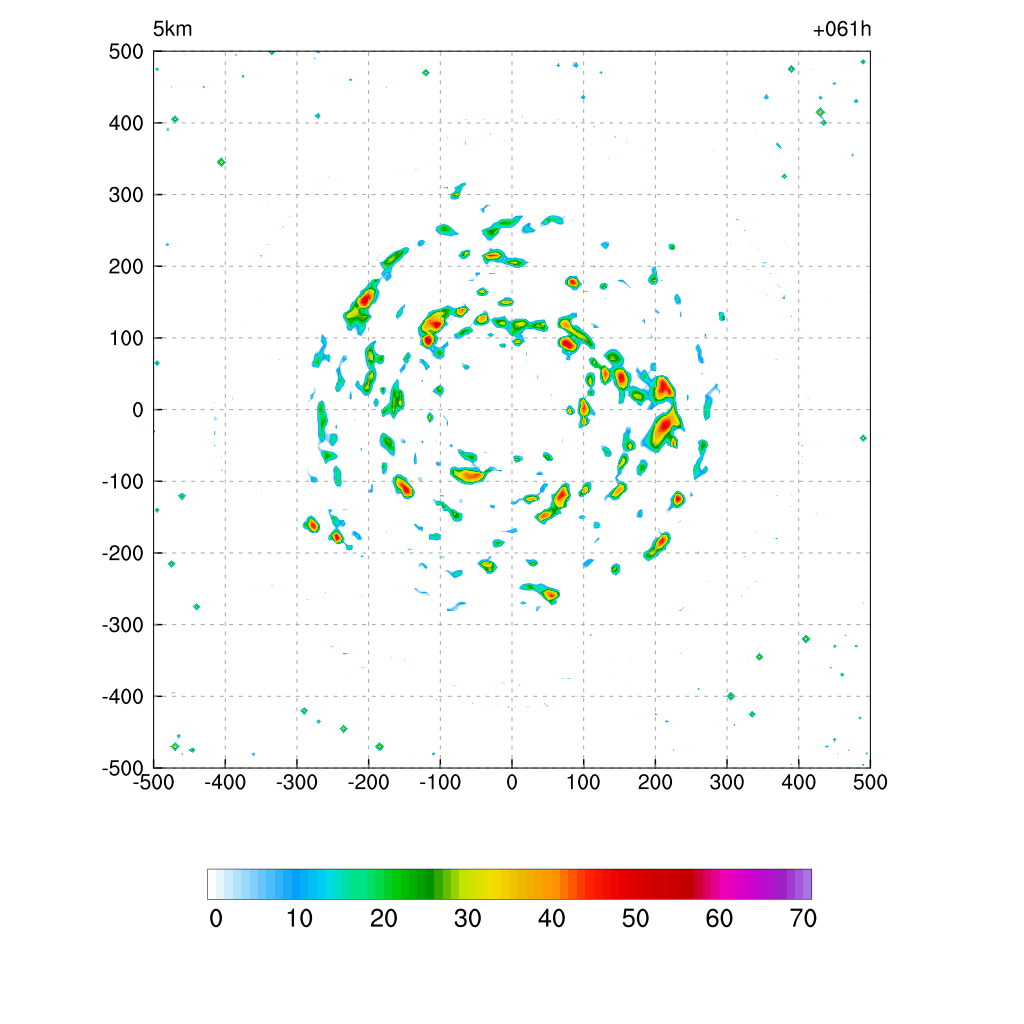Click colorbar label 10
This screenshot has height=1024, width=1024.
(x=300, y=919)
